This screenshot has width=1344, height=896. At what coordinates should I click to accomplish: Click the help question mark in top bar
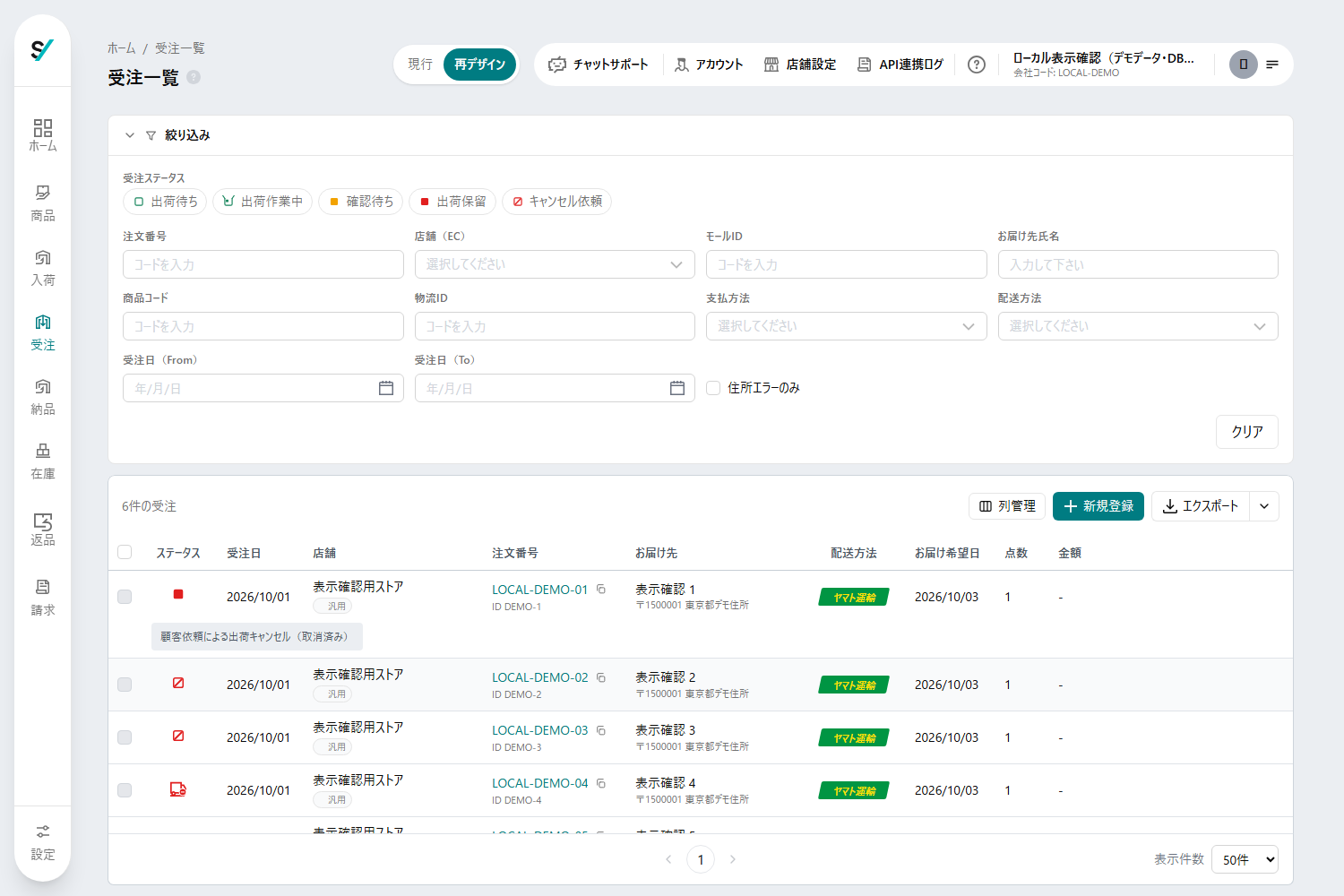(977, 65)
